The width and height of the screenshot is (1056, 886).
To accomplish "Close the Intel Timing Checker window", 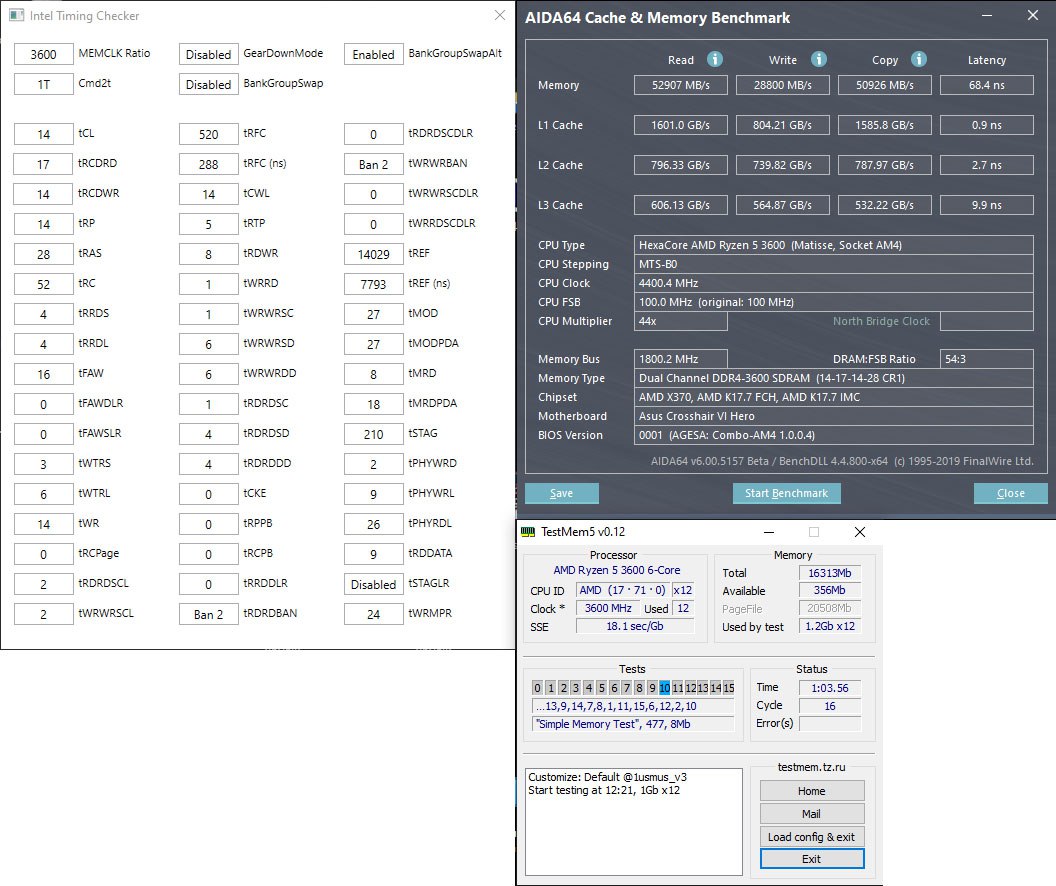I will (x=500, y=15).
